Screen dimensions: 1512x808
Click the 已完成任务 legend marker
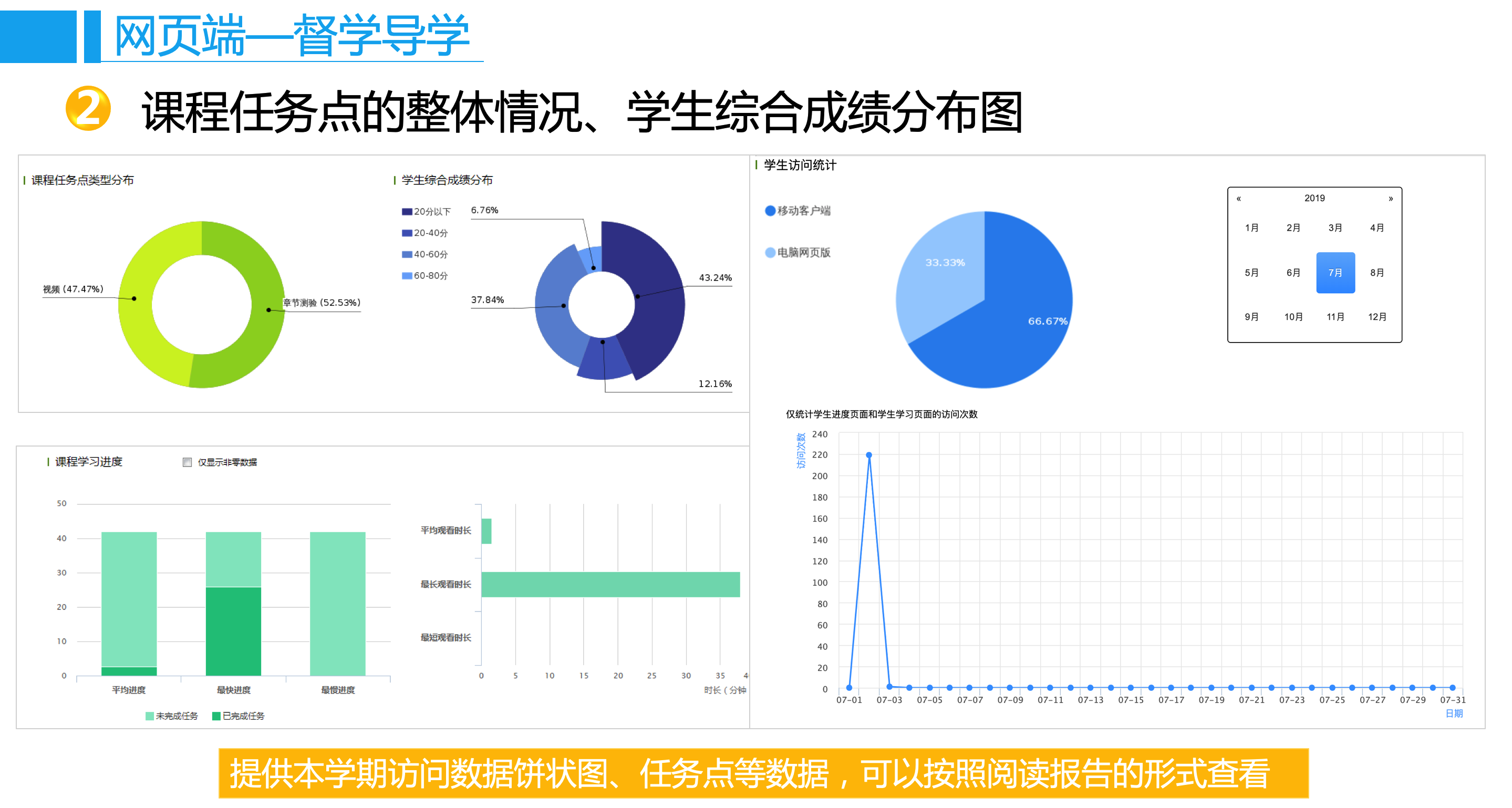[216, 716]
